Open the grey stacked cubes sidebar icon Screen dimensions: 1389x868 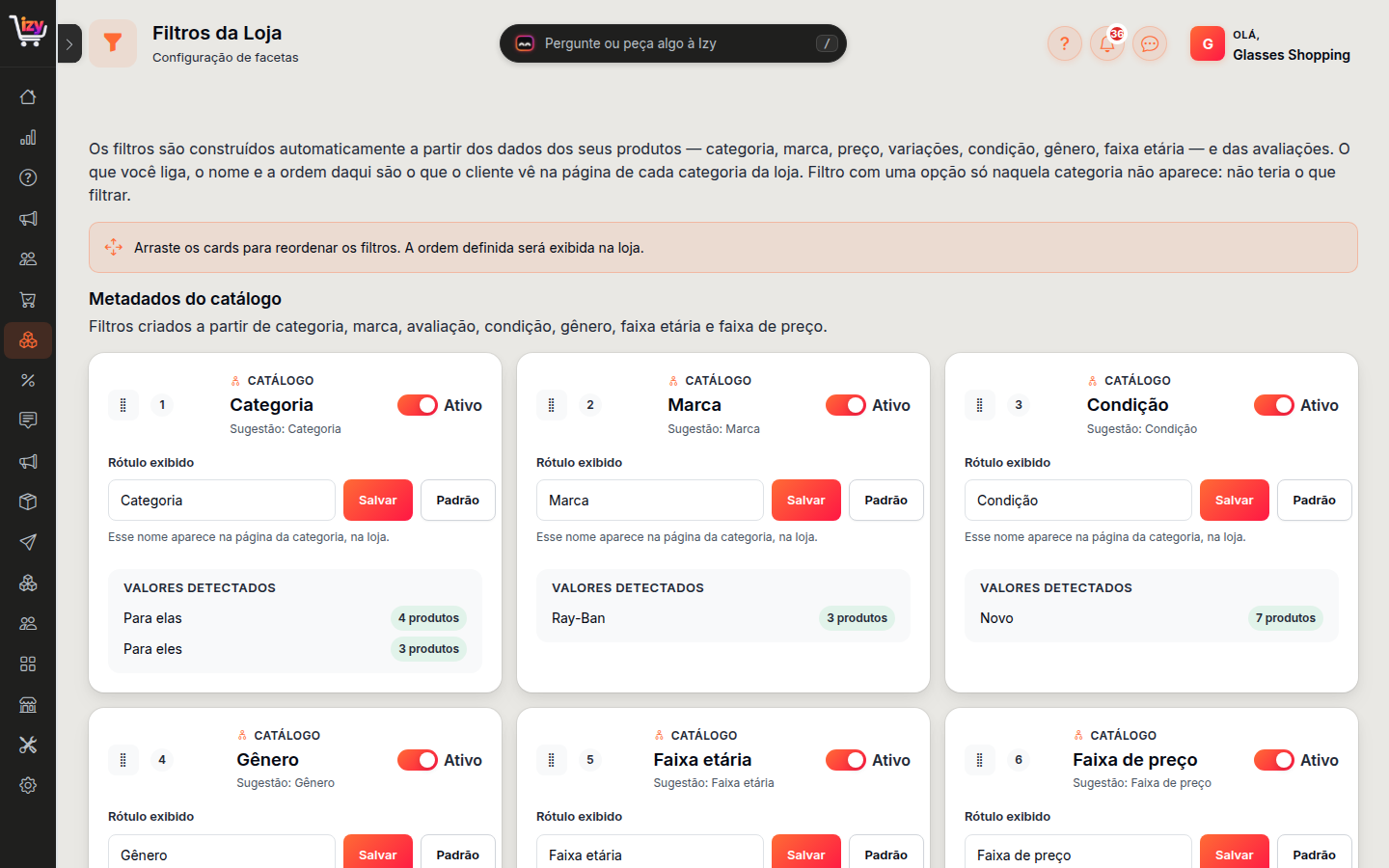click(x=28, y=583)
